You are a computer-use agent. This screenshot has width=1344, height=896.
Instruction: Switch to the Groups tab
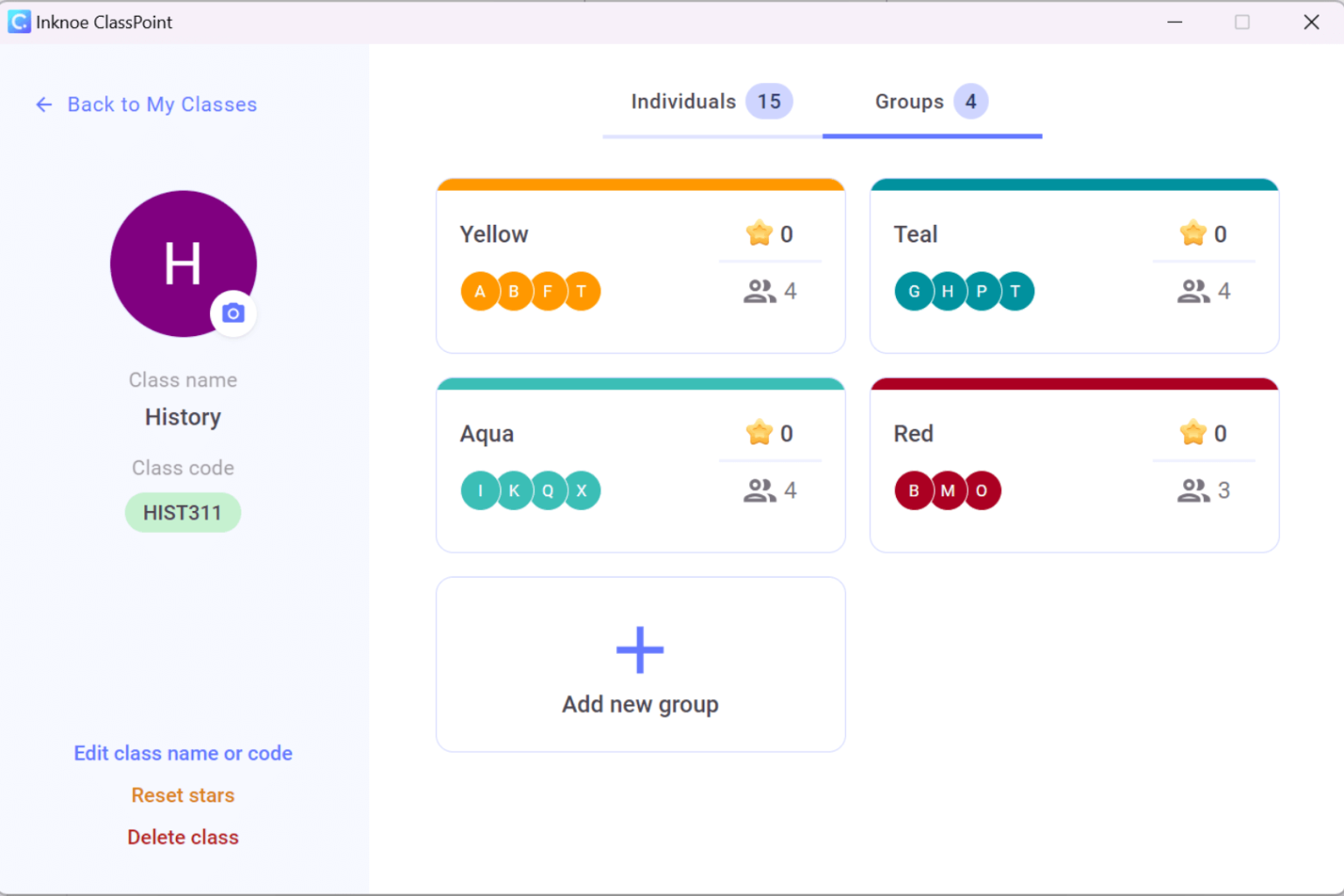(x=908, y=101)
